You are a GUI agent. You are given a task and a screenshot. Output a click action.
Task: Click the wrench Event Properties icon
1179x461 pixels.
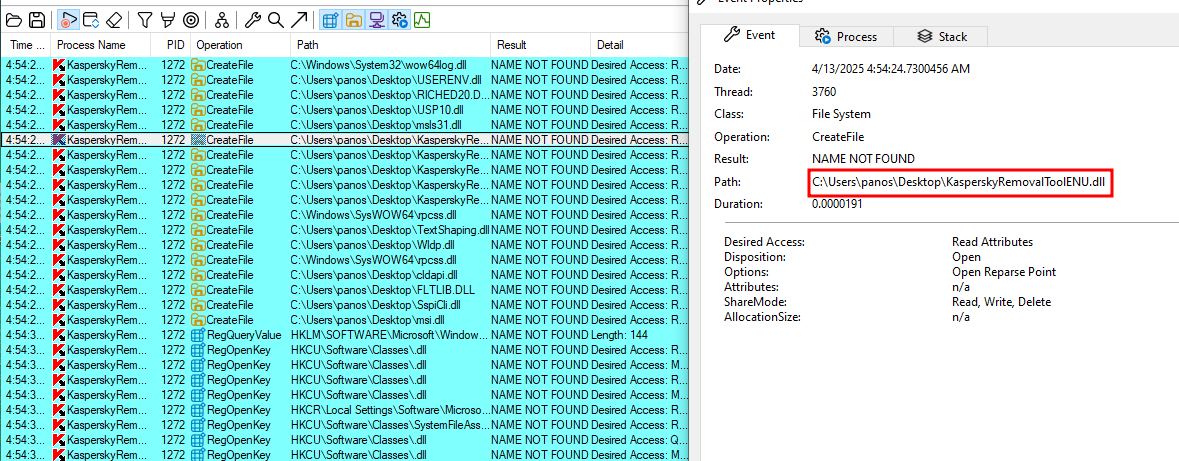[253, 20]
